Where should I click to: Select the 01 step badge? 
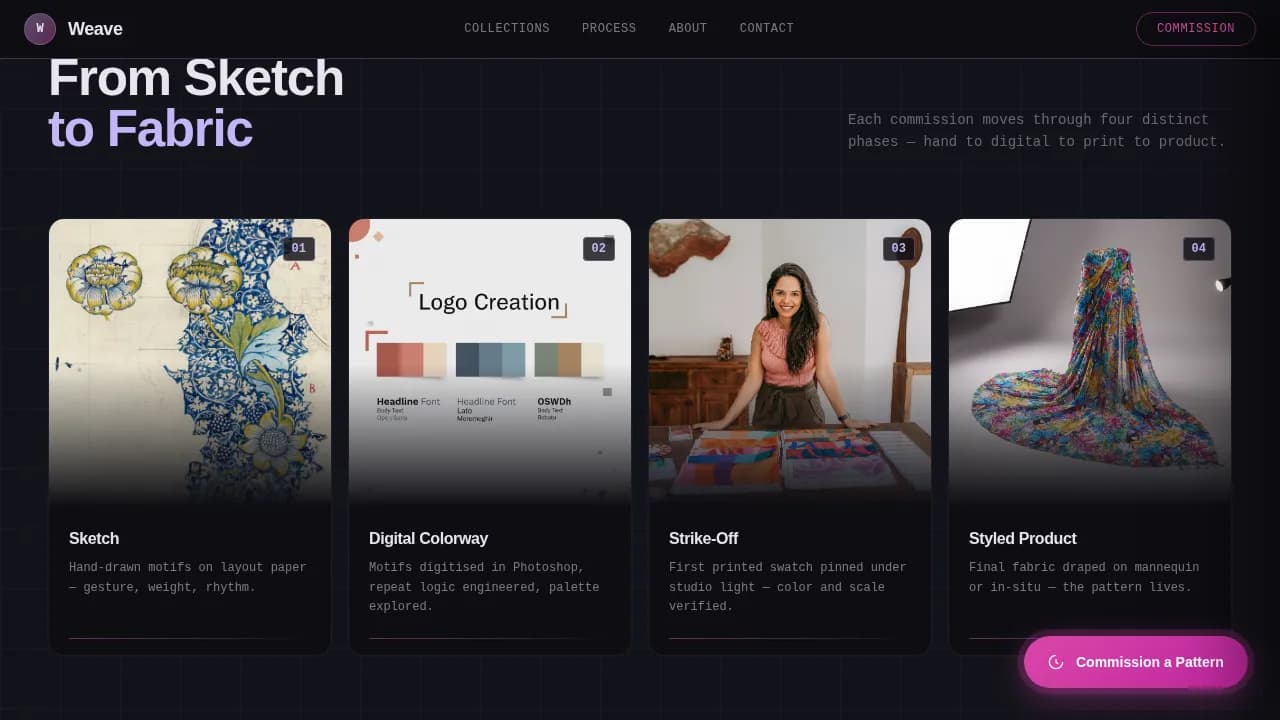[x=298, y=249]
